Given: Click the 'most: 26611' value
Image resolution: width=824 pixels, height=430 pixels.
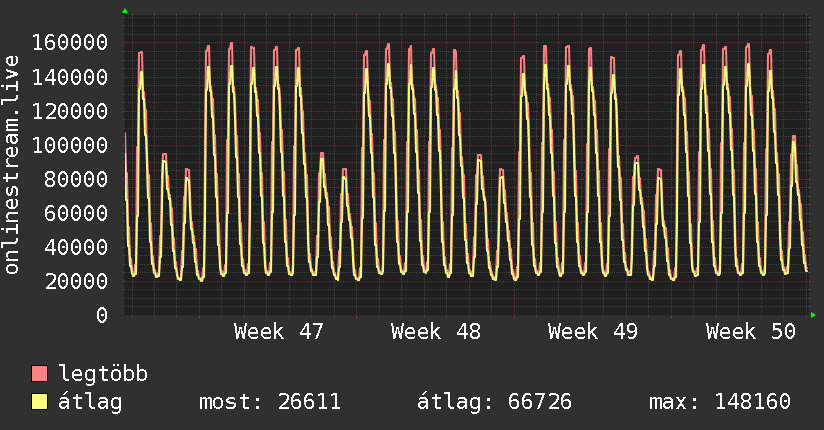Looking at the screenshot, I should [x=270, y=402].
